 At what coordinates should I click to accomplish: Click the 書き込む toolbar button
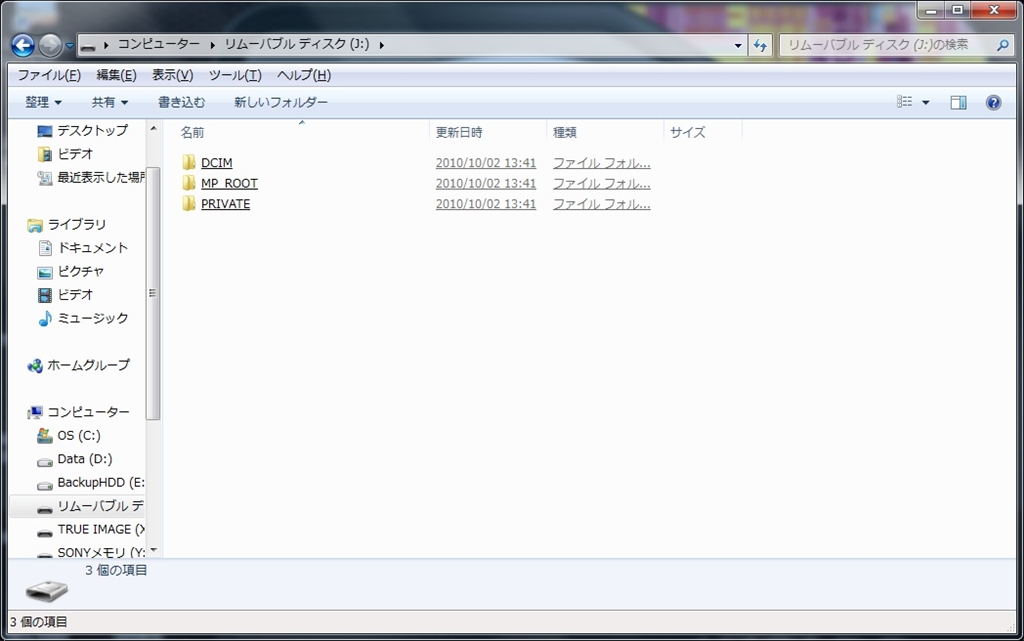[x=182, y=102]
